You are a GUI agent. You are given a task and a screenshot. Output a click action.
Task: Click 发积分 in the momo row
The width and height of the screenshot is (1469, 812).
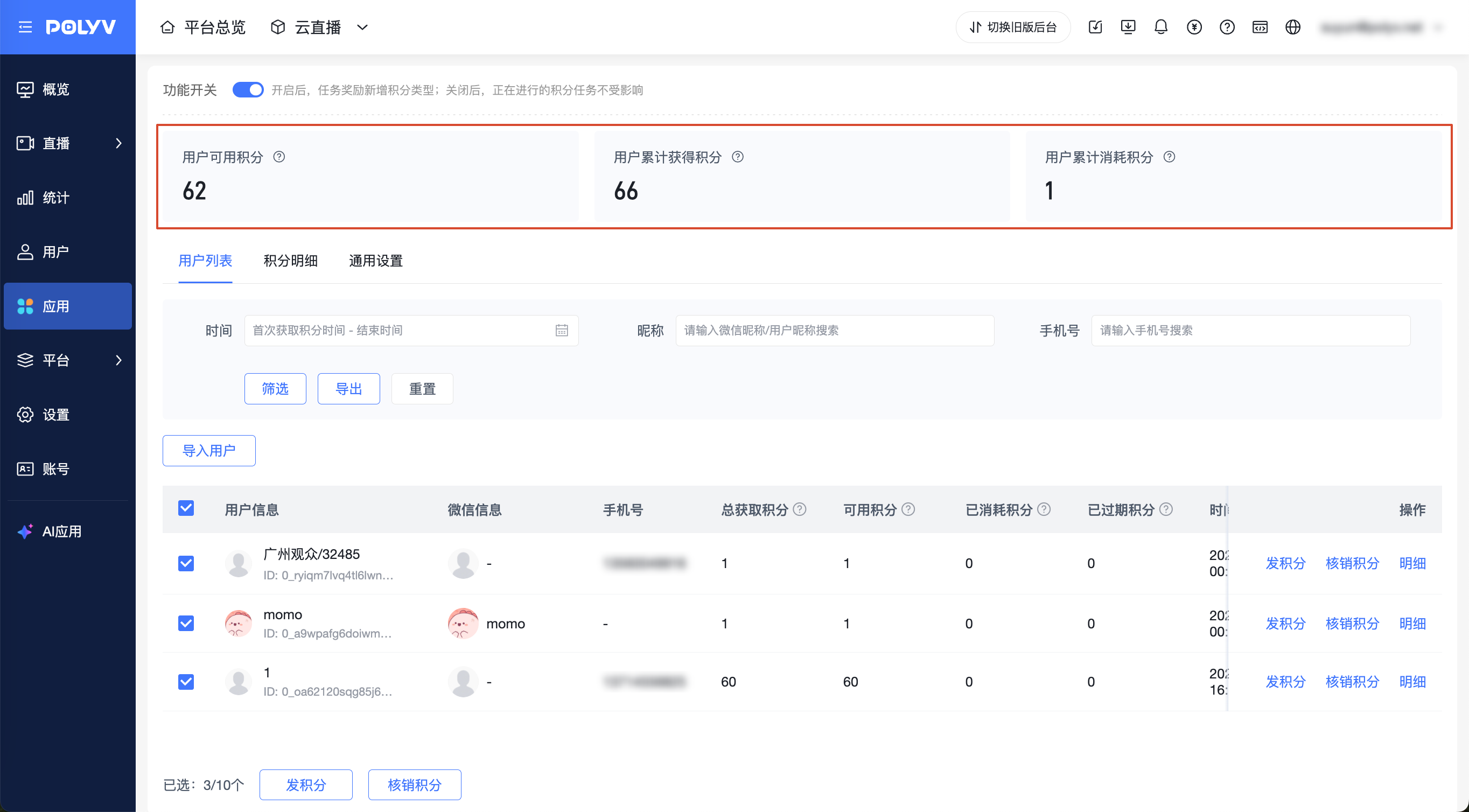(1286, 623)
